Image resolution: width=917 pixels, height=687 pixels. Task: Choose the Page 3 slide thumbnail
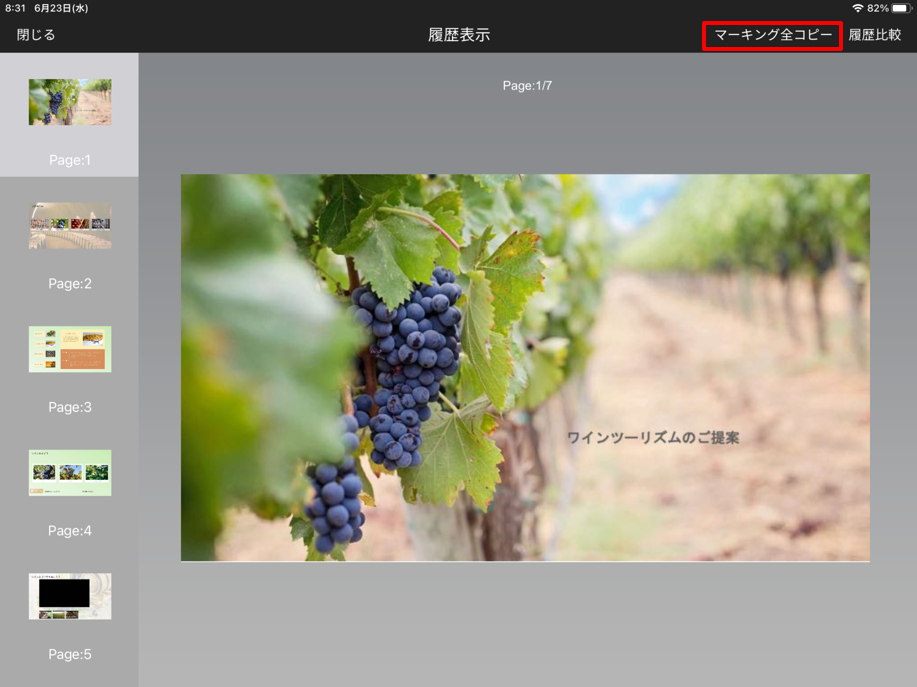click(70, 349)
